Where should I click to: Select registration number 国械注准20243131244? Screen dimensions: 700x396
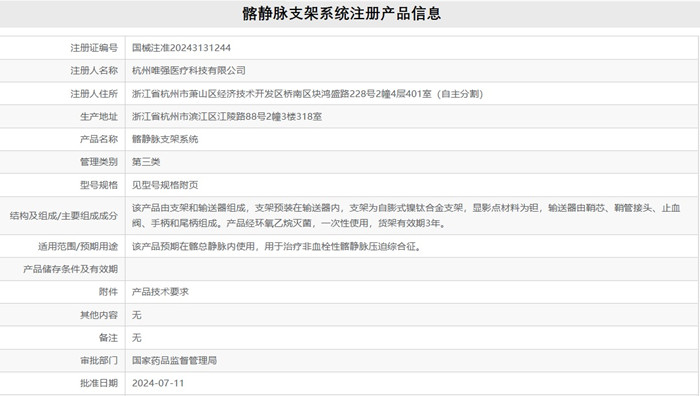(x=181, y=48)
